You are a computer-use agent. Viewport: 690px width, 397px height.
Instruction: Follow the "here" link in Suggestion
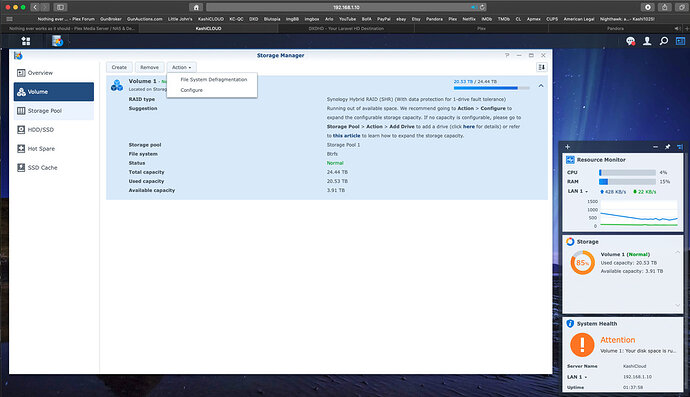[469, 126]
